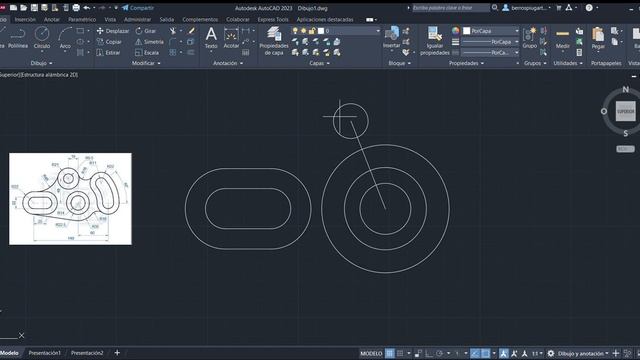Toggle object snap tracking in status bar
This screenshot has width=640, height=360.
tap(475, 353)
